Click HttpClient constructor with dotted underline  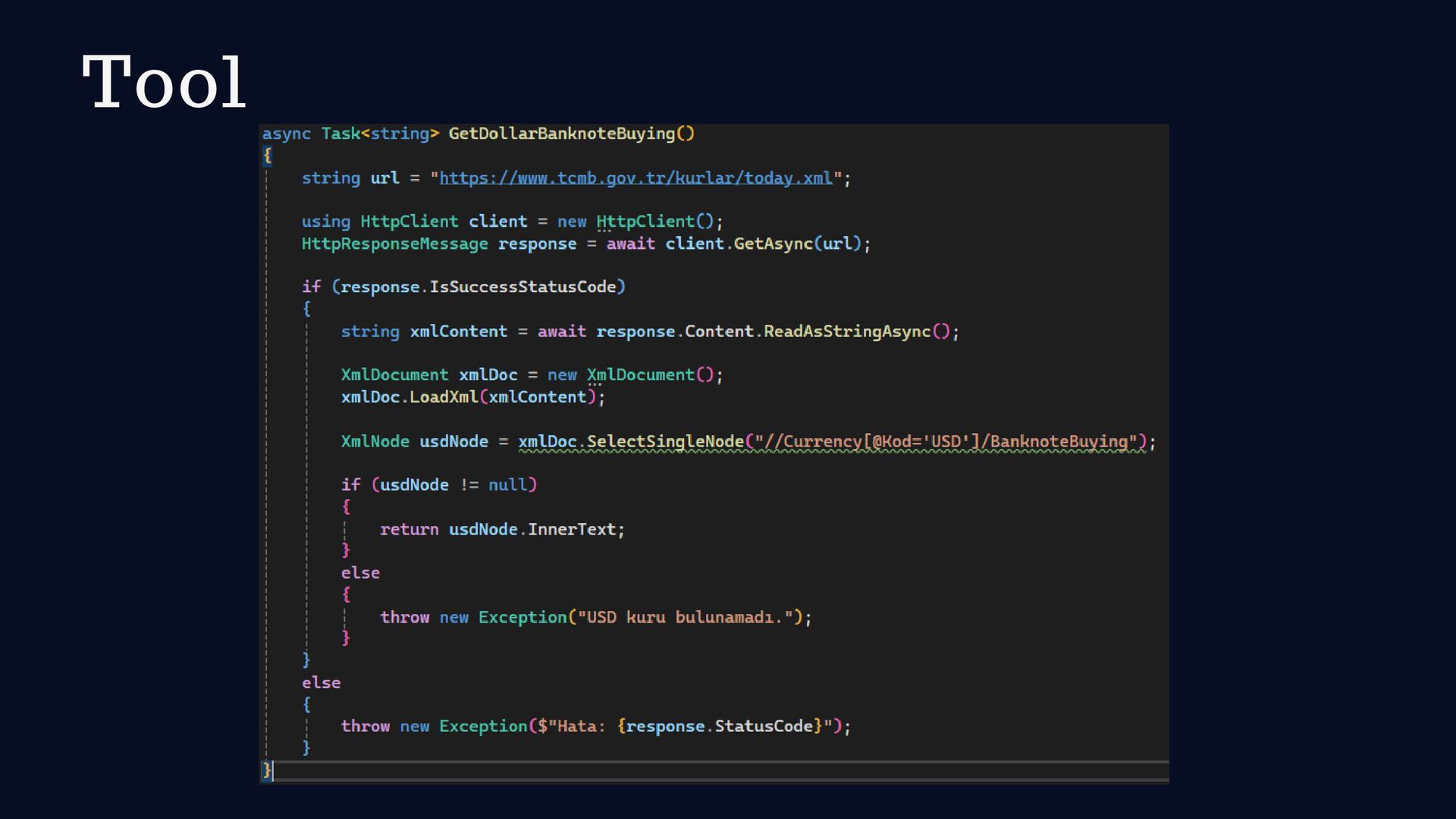pos(645,221)
